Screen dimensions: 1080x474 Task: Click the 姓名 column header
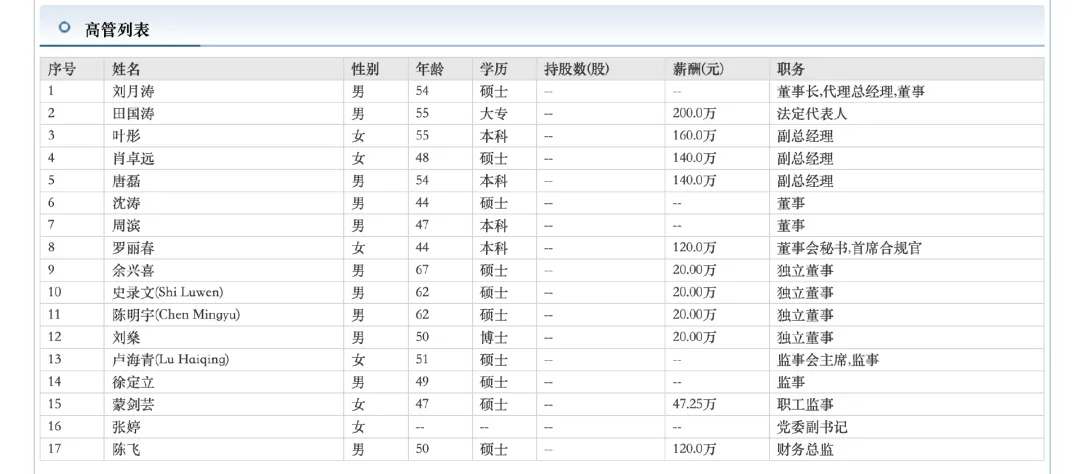click(126, 69)
